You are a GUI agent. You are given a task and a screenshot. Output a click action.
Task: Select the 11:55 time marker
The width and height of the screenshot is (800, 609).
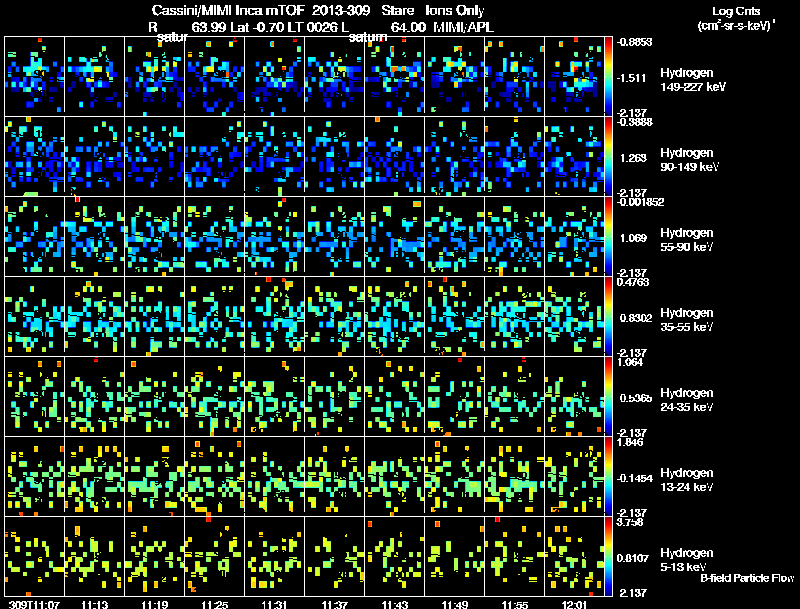pyautogui.click(x=514, y=604)
